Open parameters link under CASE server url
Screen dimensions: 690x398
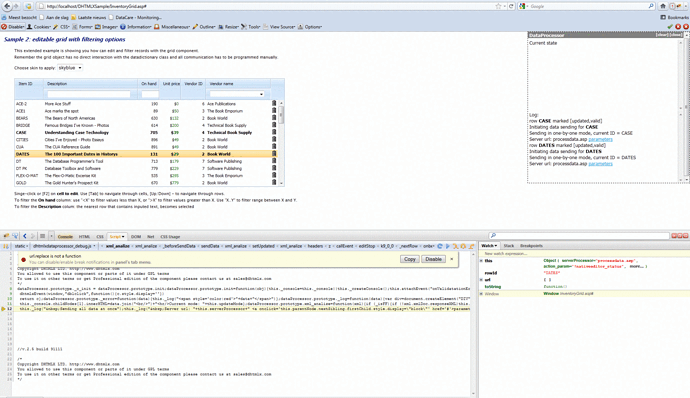[600, 139]
